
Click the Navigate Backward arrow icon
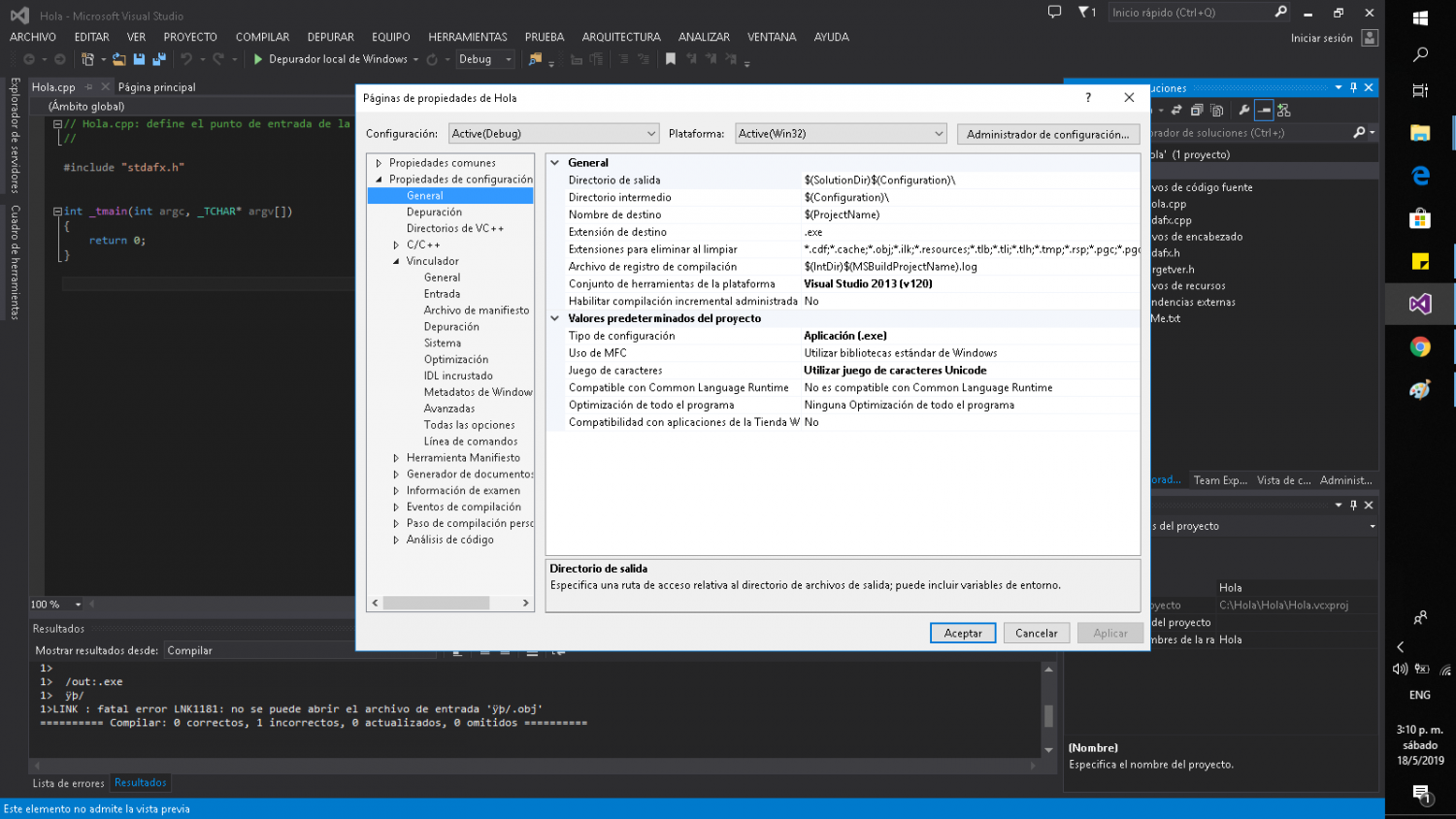29,59
